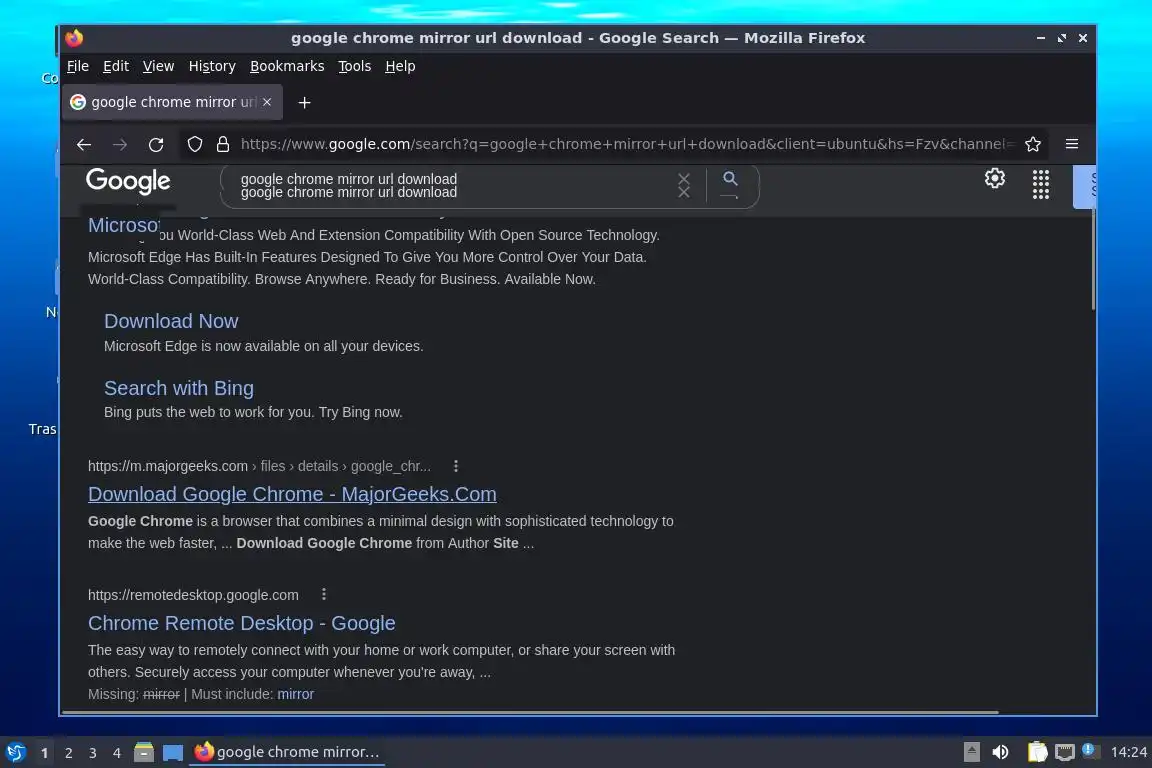Open the Bookmarks menu
Image resolution: width=1152 pixels, height=768 pixels.
(x=287, y=66)
